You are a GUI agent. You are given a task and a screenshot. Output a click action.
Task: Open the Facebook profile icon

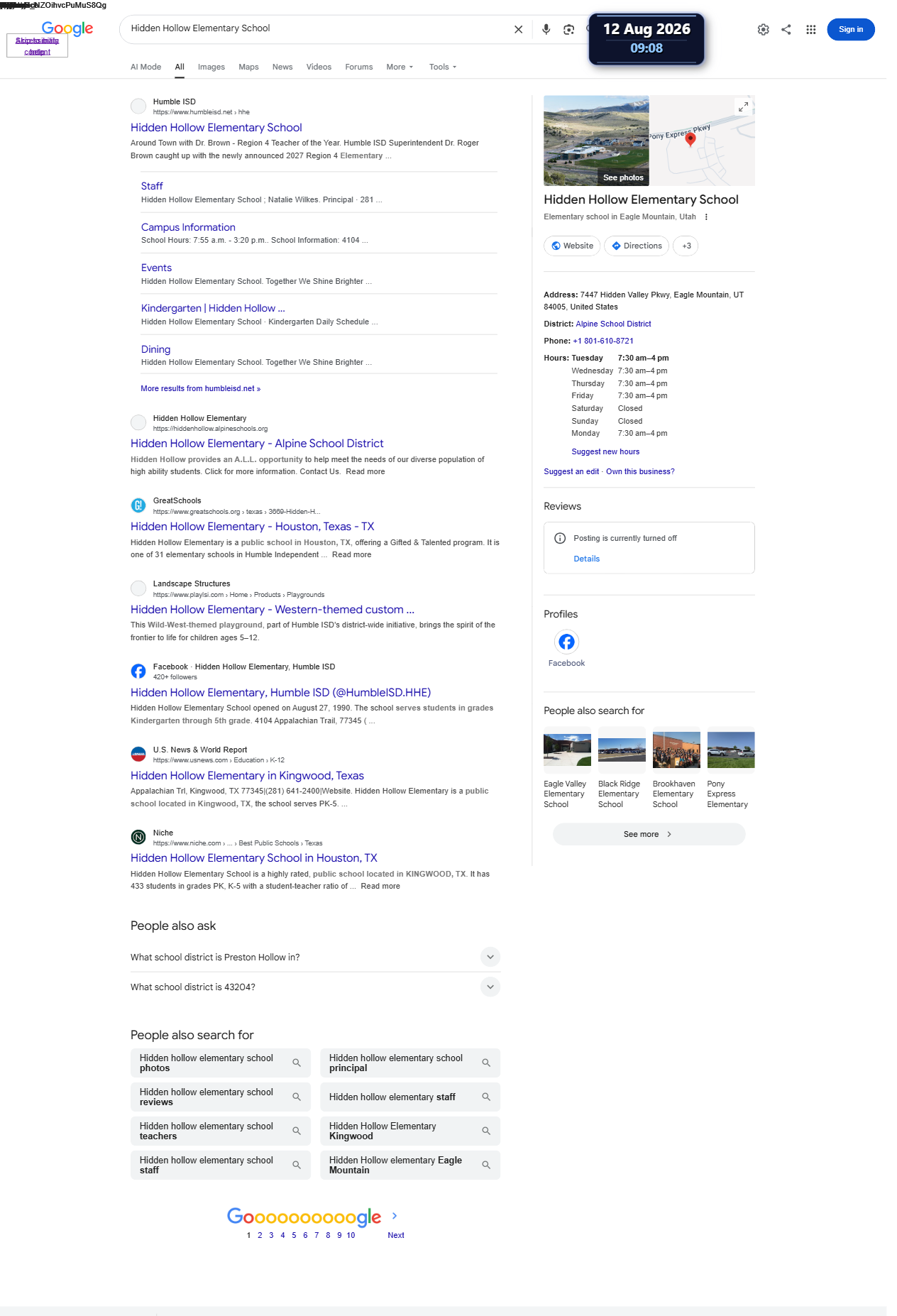(x=566, y=642)
